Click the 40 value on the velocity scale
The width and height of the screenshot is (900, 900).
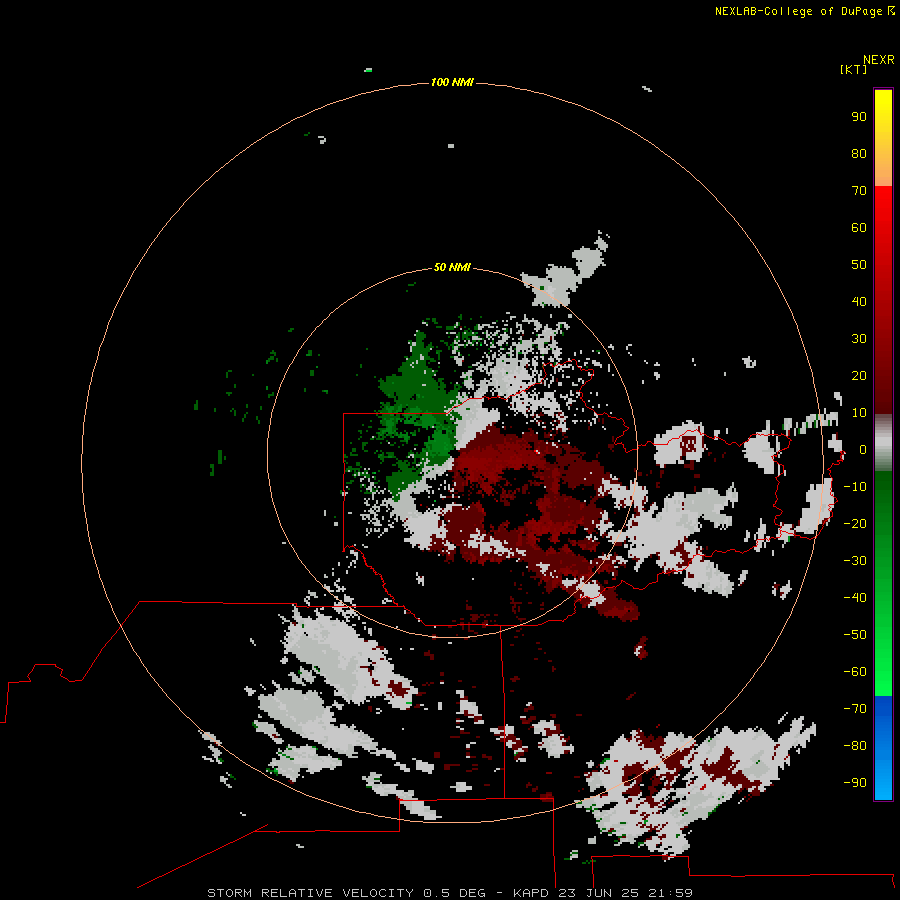pos(859,302)
